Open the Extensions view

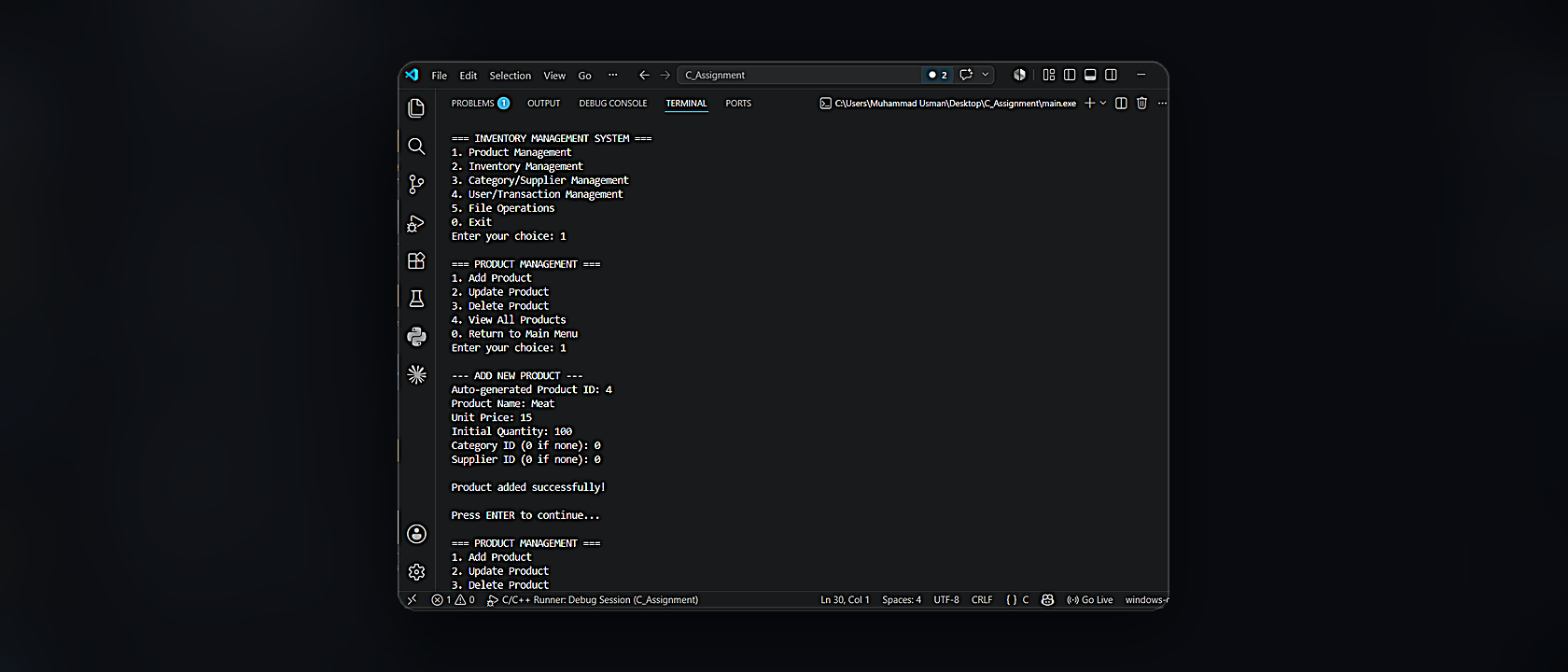[x=416, y=260]
